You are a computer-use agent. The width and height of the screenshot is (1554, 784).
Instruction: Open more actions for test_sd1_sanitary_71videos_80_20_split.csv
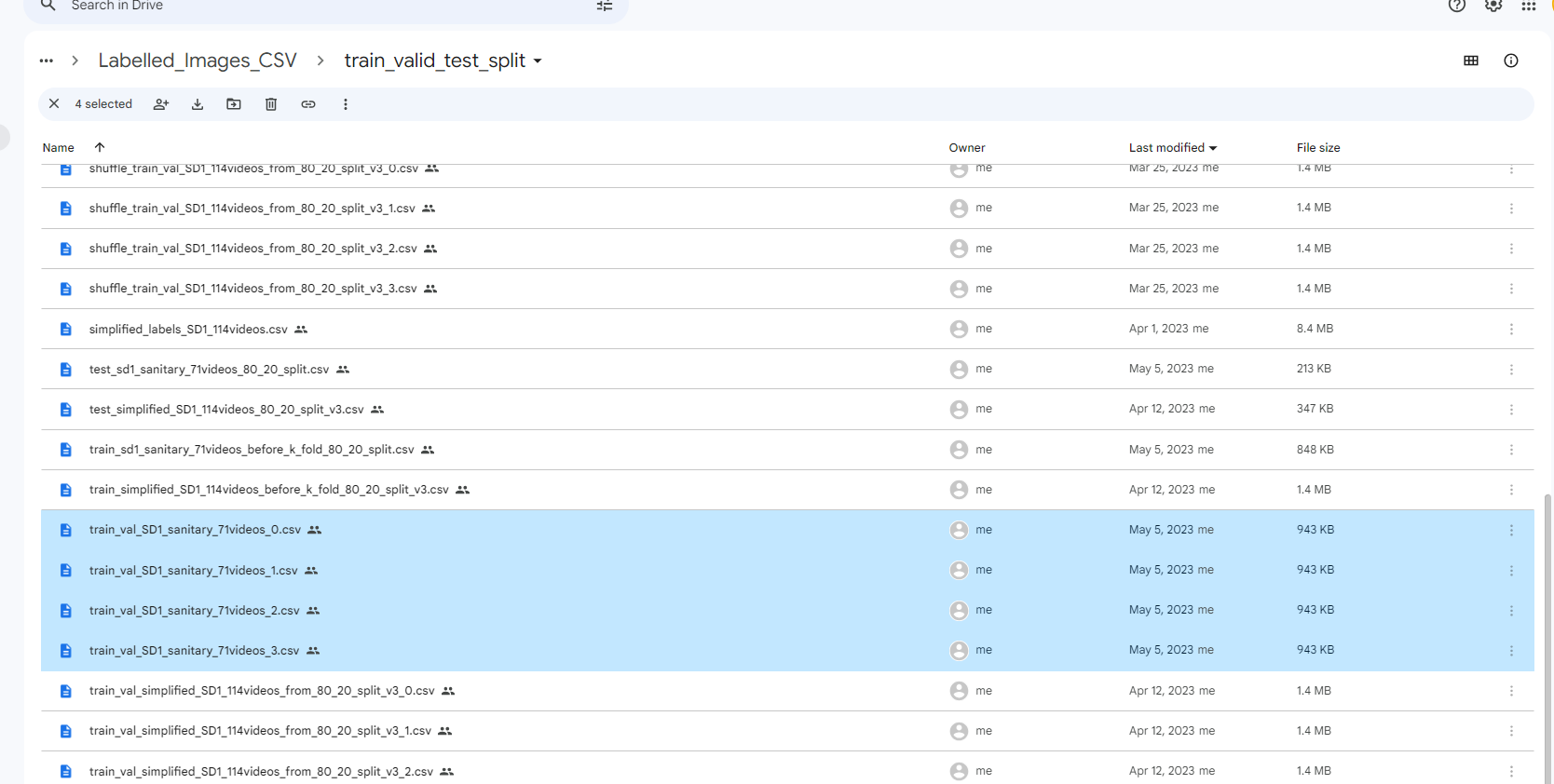[1511, 370]
